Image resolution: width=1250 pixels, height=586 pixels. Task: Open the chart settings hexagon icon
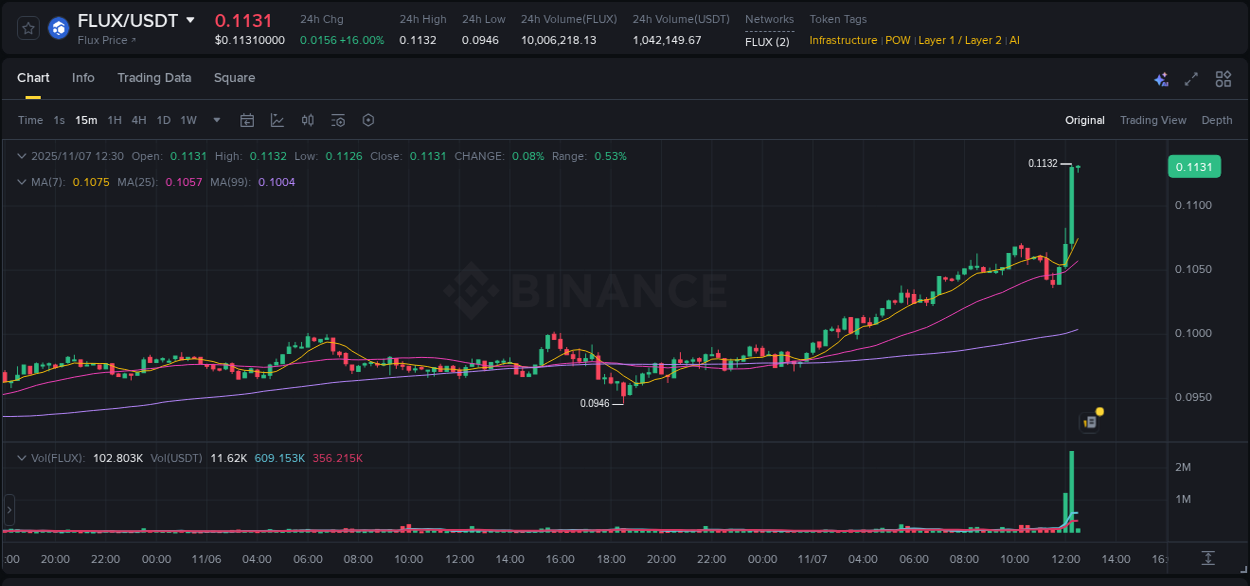click(x=368, y=120)
